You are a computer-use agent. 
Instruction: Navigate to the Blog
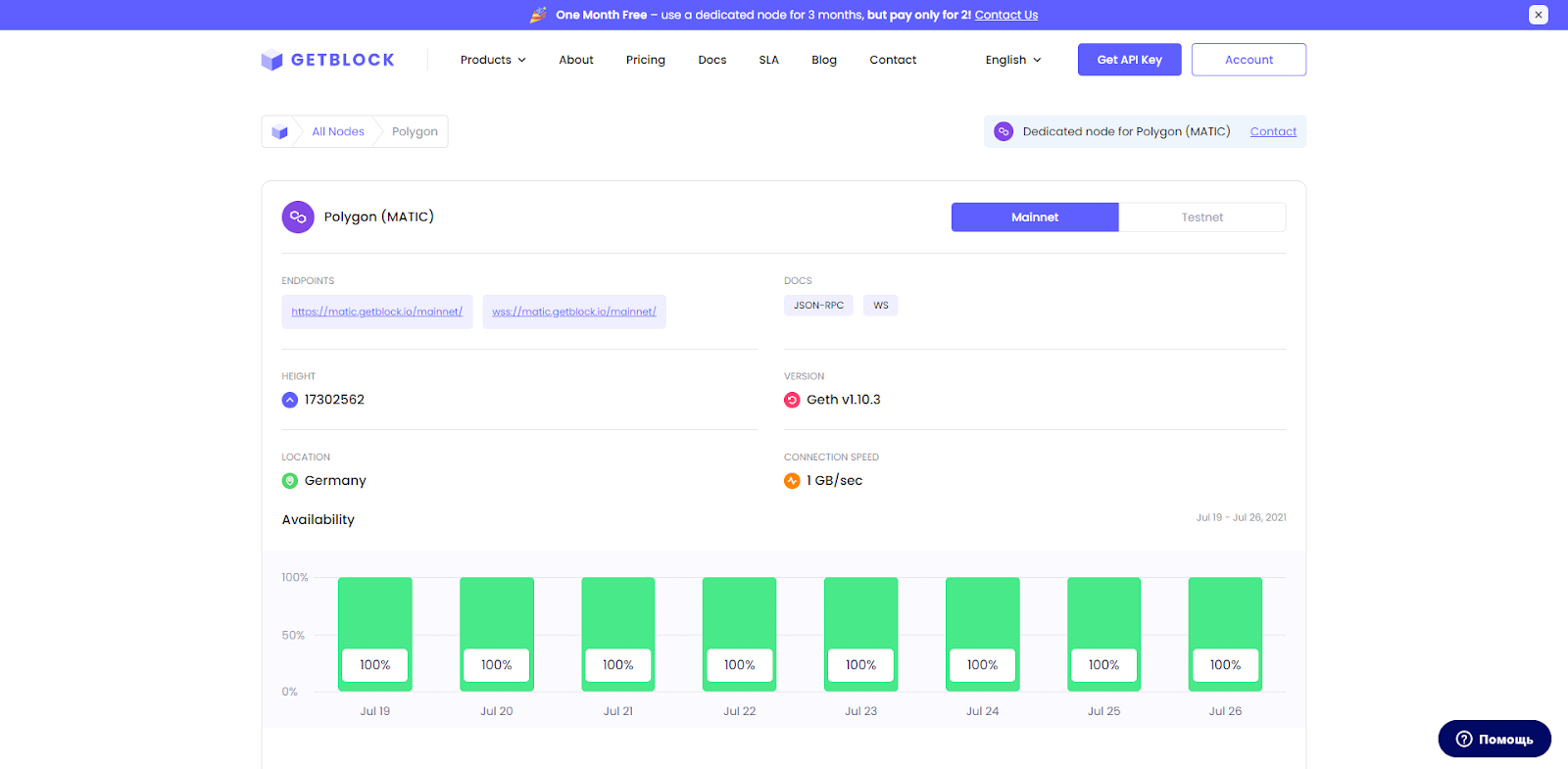[x=824, y=60]
